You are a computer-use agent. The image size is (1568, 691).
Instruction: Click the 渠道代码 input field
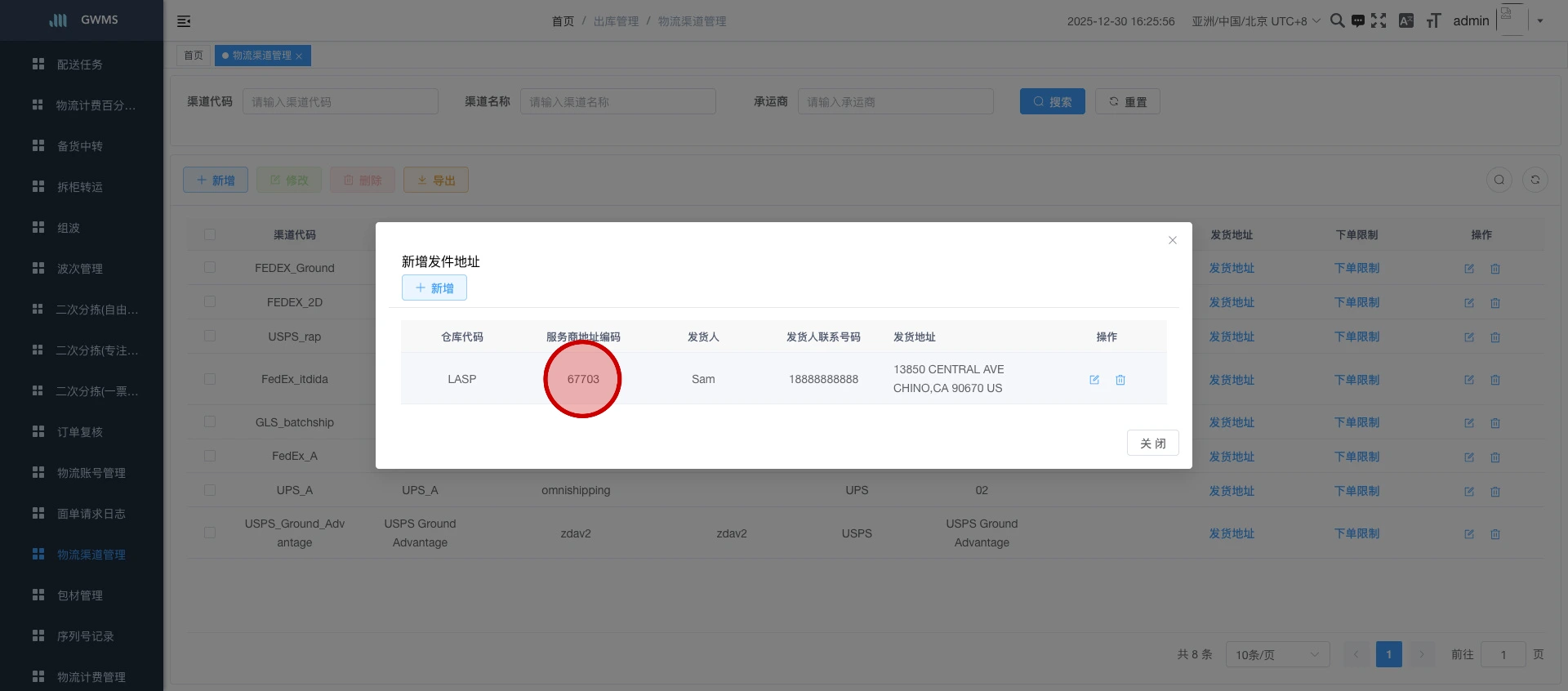click(x=341, y=101)
